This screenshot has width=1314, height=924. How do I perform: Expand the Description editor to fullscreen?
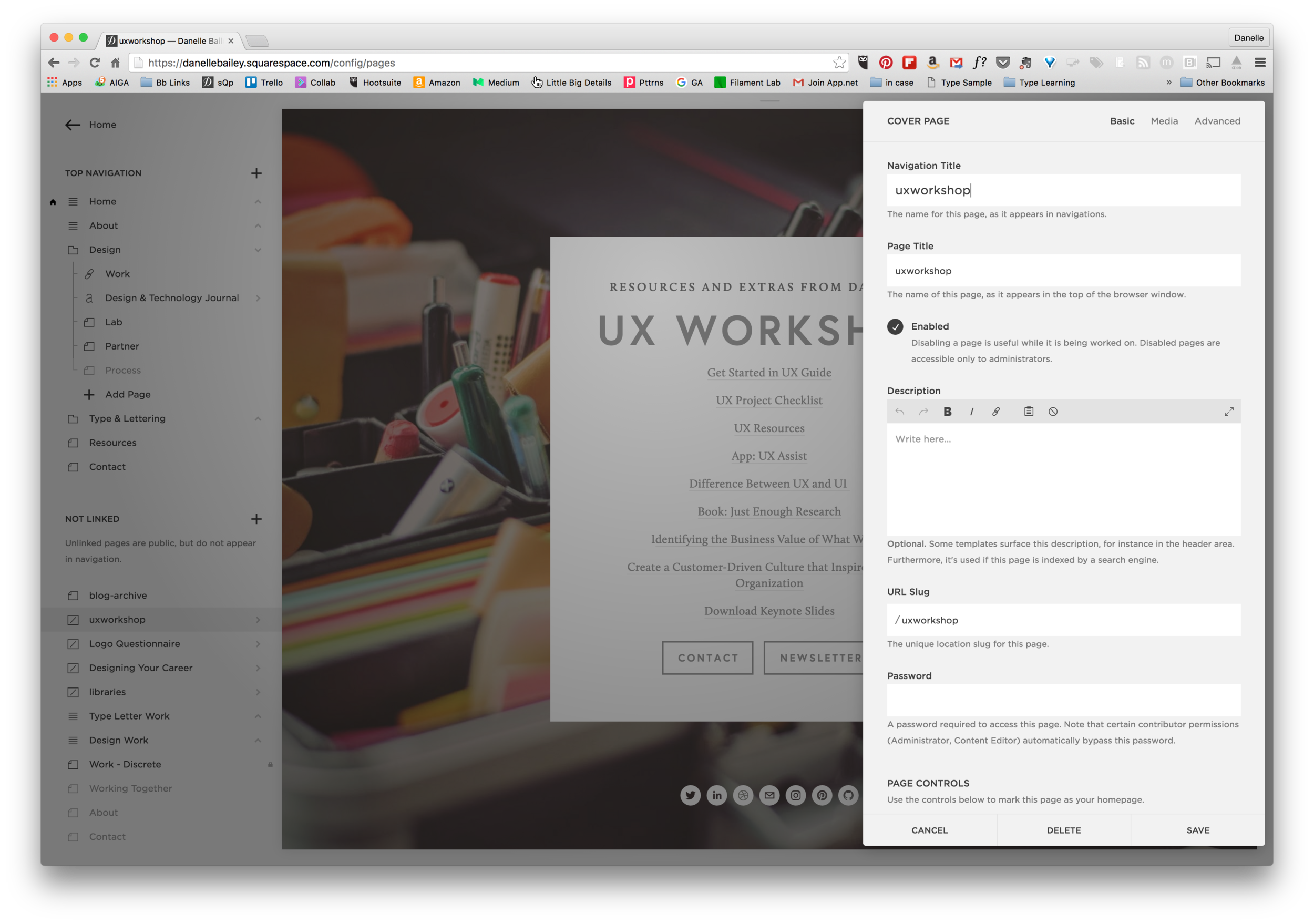(x=1228, y=412)
